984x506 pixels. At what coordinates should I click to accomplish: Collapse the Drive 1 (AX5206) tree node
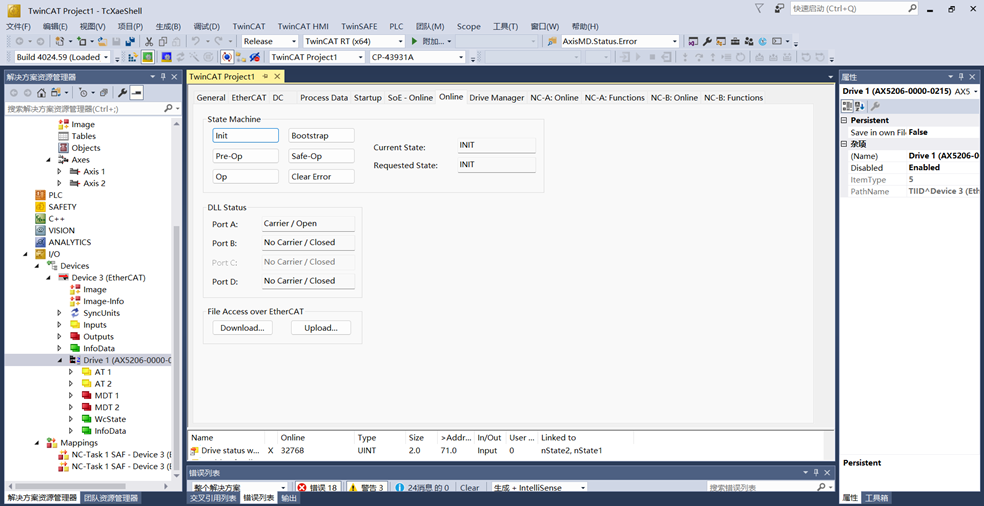click(x=60, y=360)
